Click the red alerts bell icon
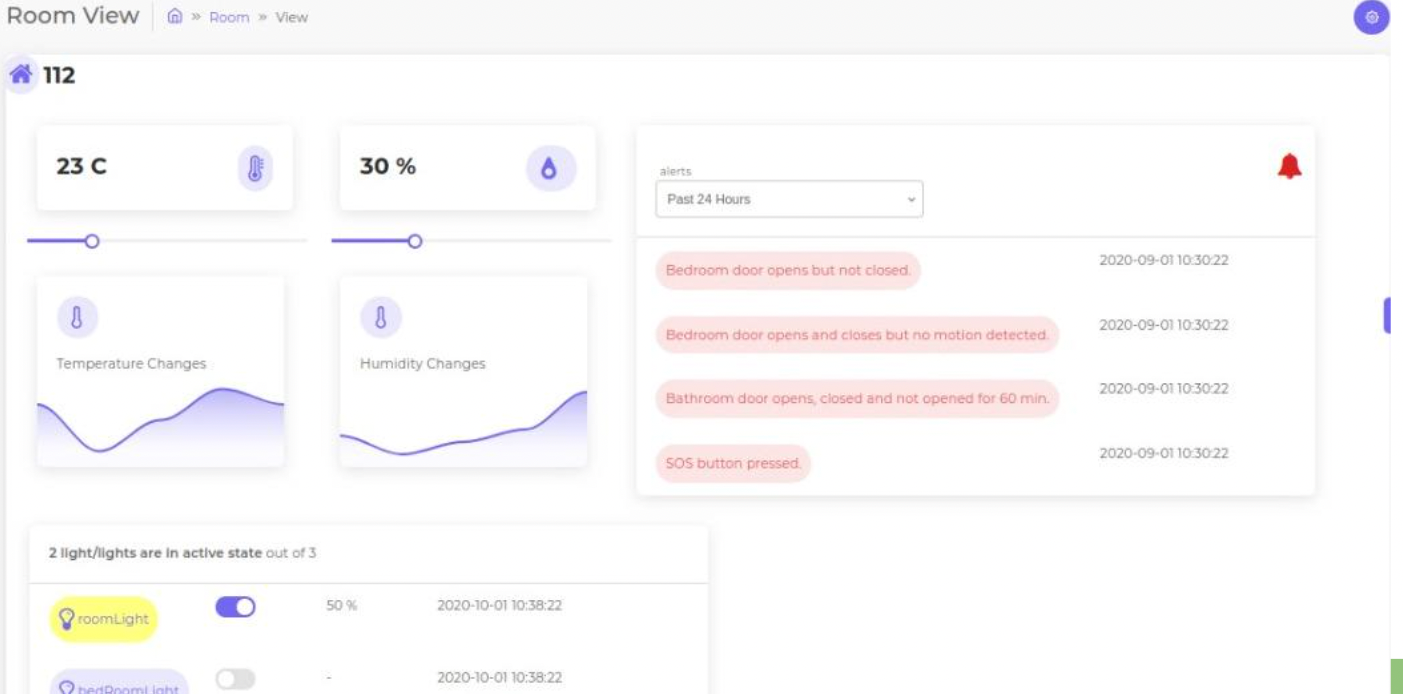Viewport: 1408px width, 694px height. pos(1289,167)
